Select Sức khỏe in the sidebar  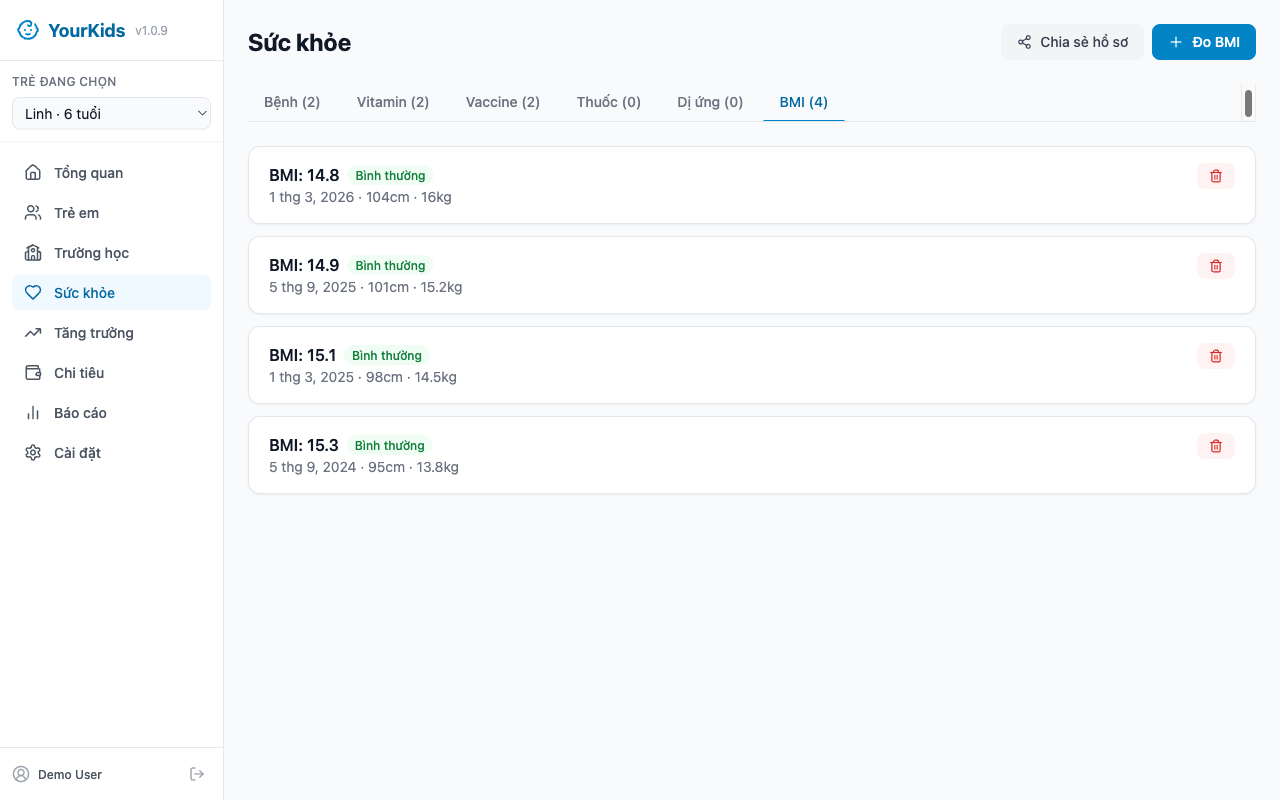111,293
